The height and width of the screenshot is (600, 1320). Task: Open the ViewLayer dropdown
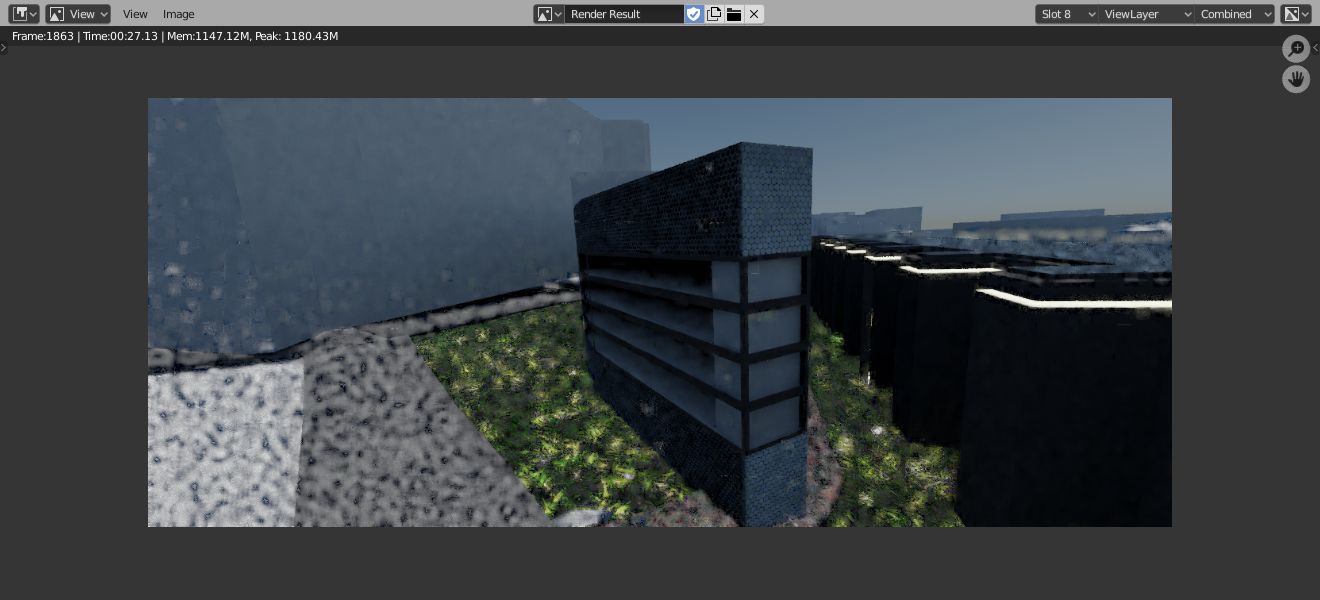[x=1147, y=14]
